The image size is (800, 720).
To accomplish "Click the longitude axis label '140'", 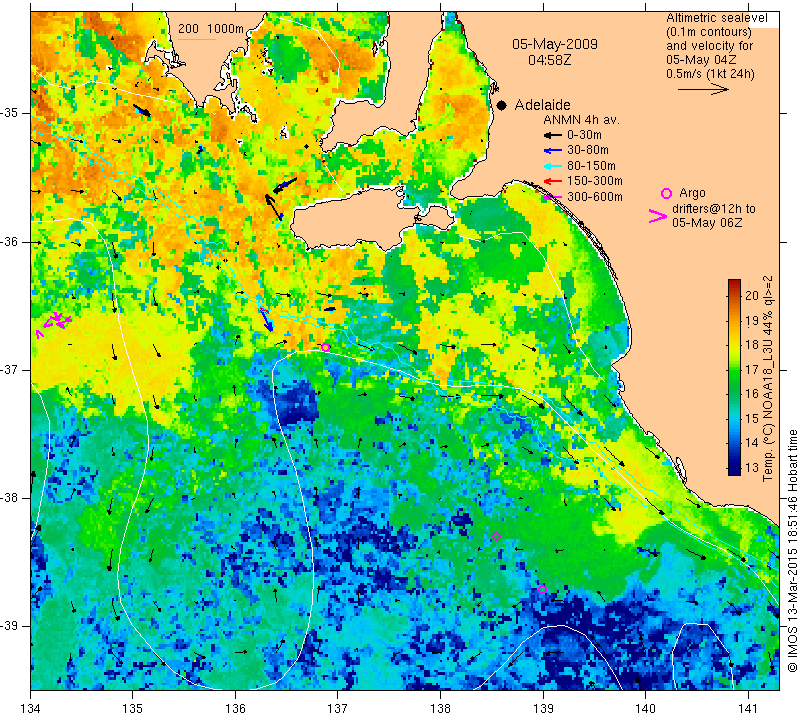I will click(x=645, y=709).
